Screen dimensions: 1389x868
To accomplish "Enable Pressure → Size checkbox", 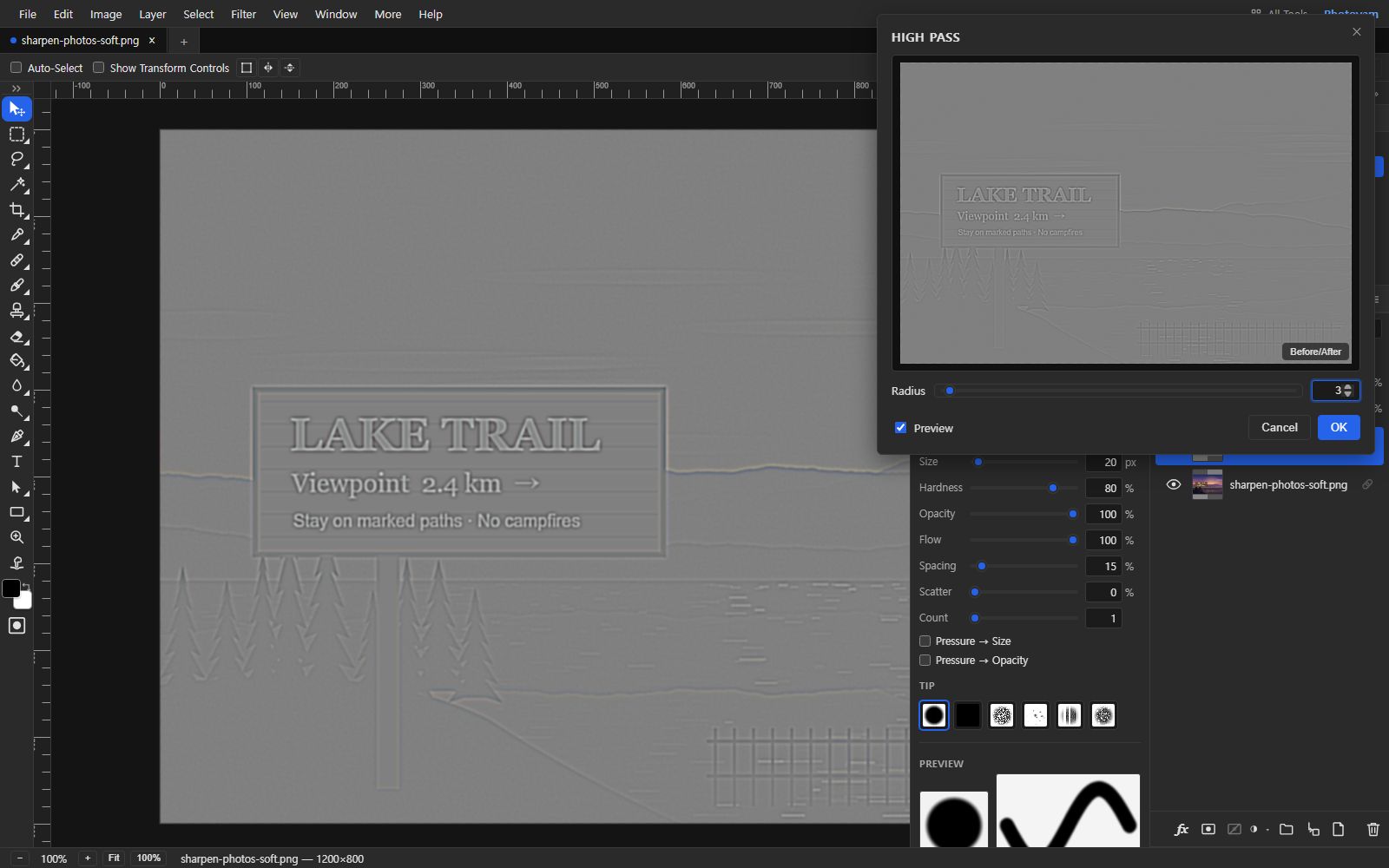I will (x=925, y=641).
